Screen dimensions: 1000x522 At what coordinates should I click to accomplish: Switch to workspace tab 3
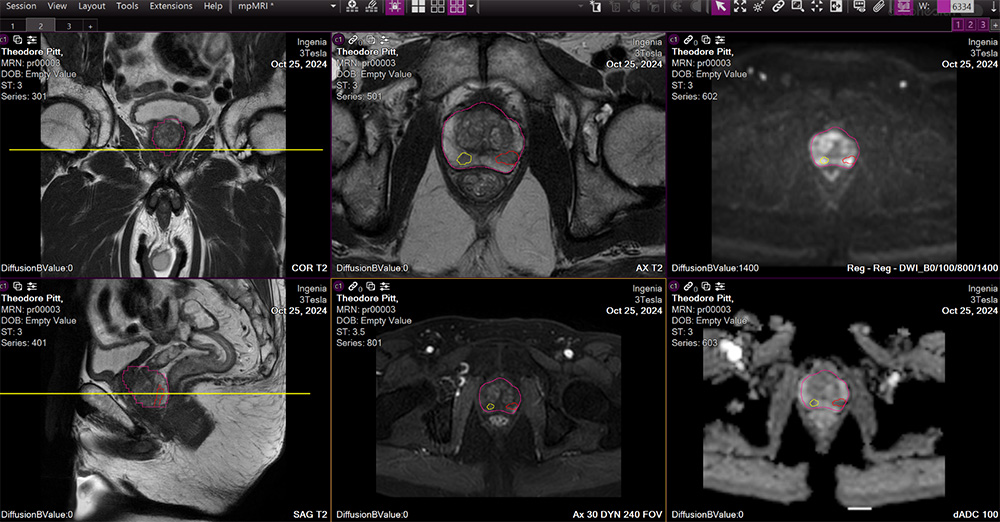[68, 24]
